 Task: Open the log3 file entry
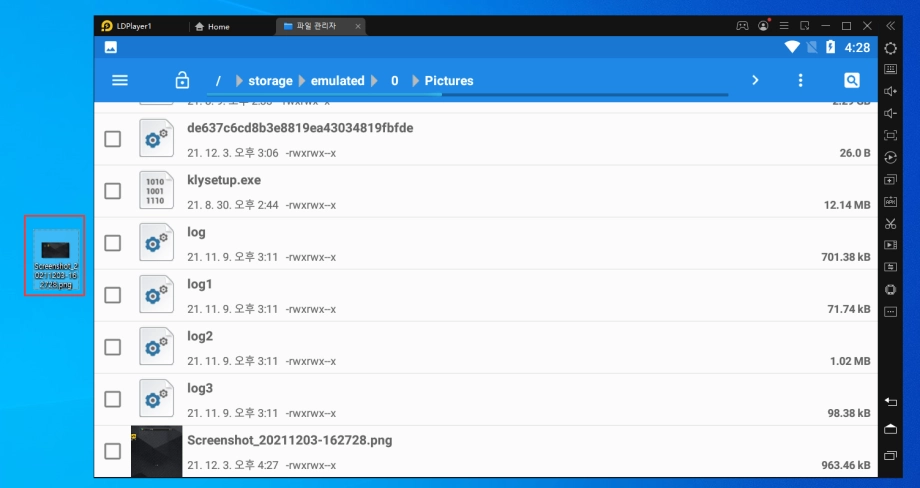click(486, 400)
